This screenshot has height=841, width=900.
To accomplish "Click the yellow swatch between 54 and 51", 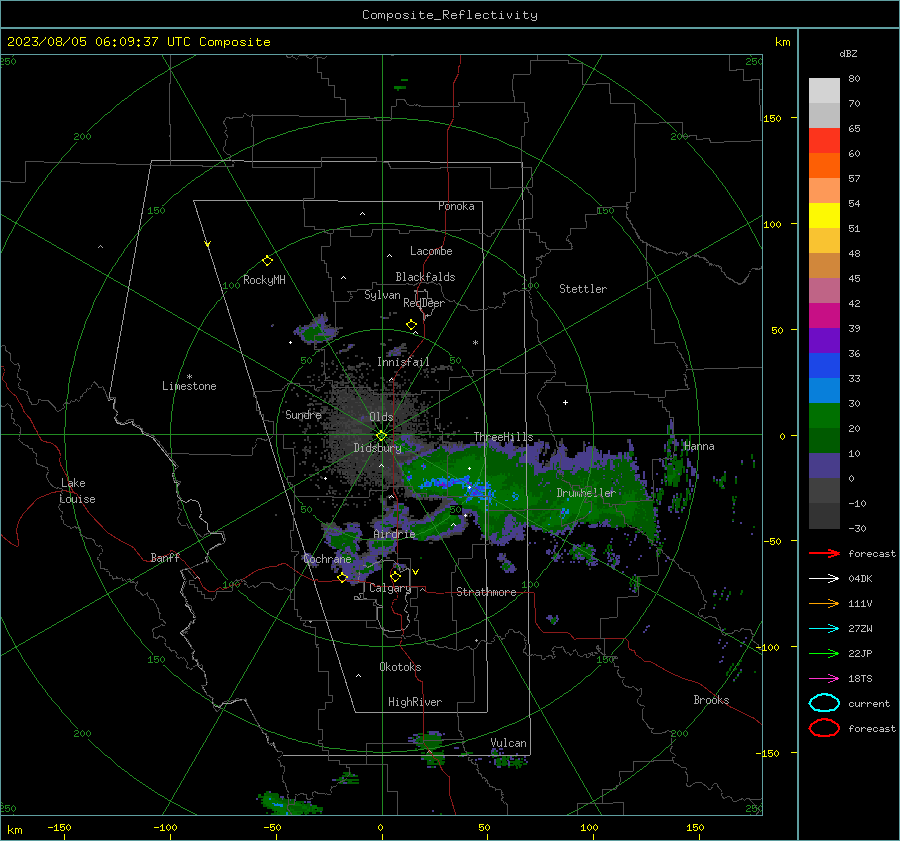I will pyautogui.click(x=824, y=216).
